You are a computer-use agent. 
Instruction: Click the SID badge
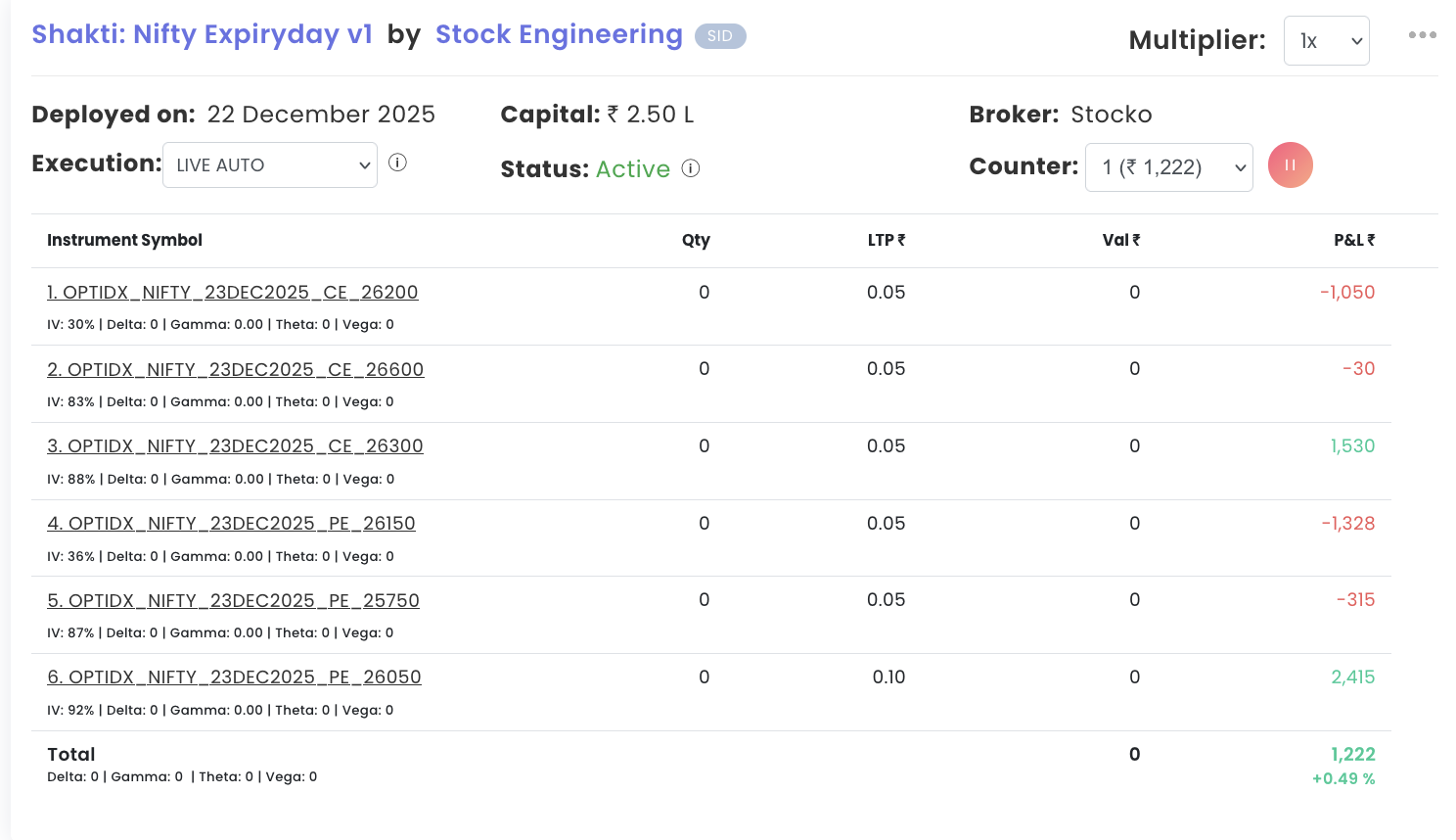pyautogui.click(x=720, y=36)
